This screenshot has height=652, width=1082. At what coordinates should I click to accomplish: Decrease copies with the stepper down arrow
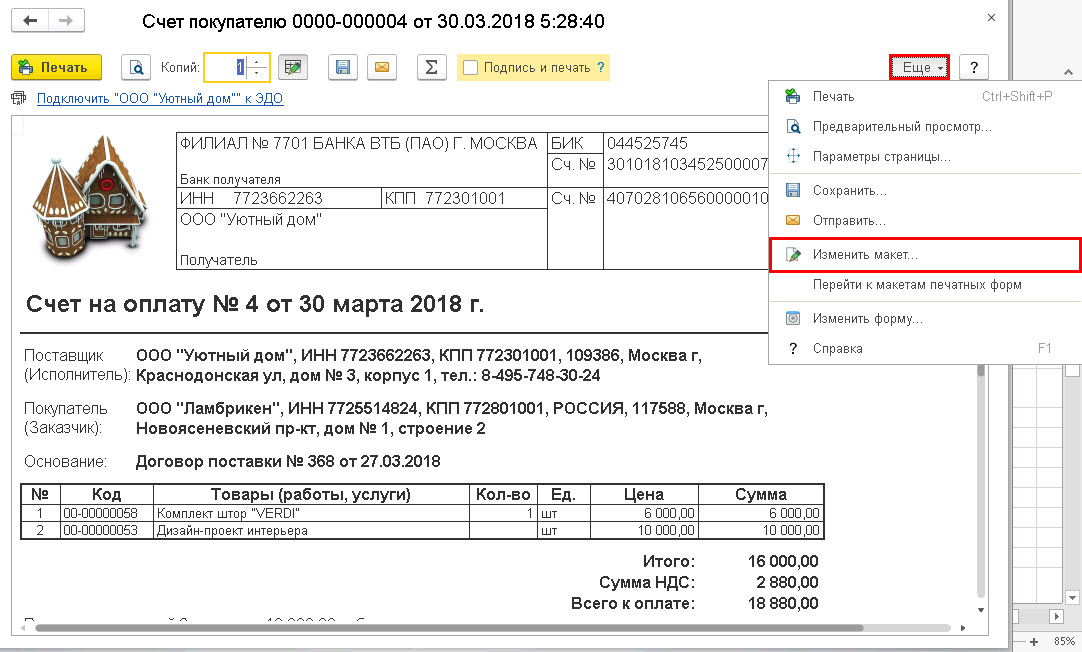pos(257,73)
